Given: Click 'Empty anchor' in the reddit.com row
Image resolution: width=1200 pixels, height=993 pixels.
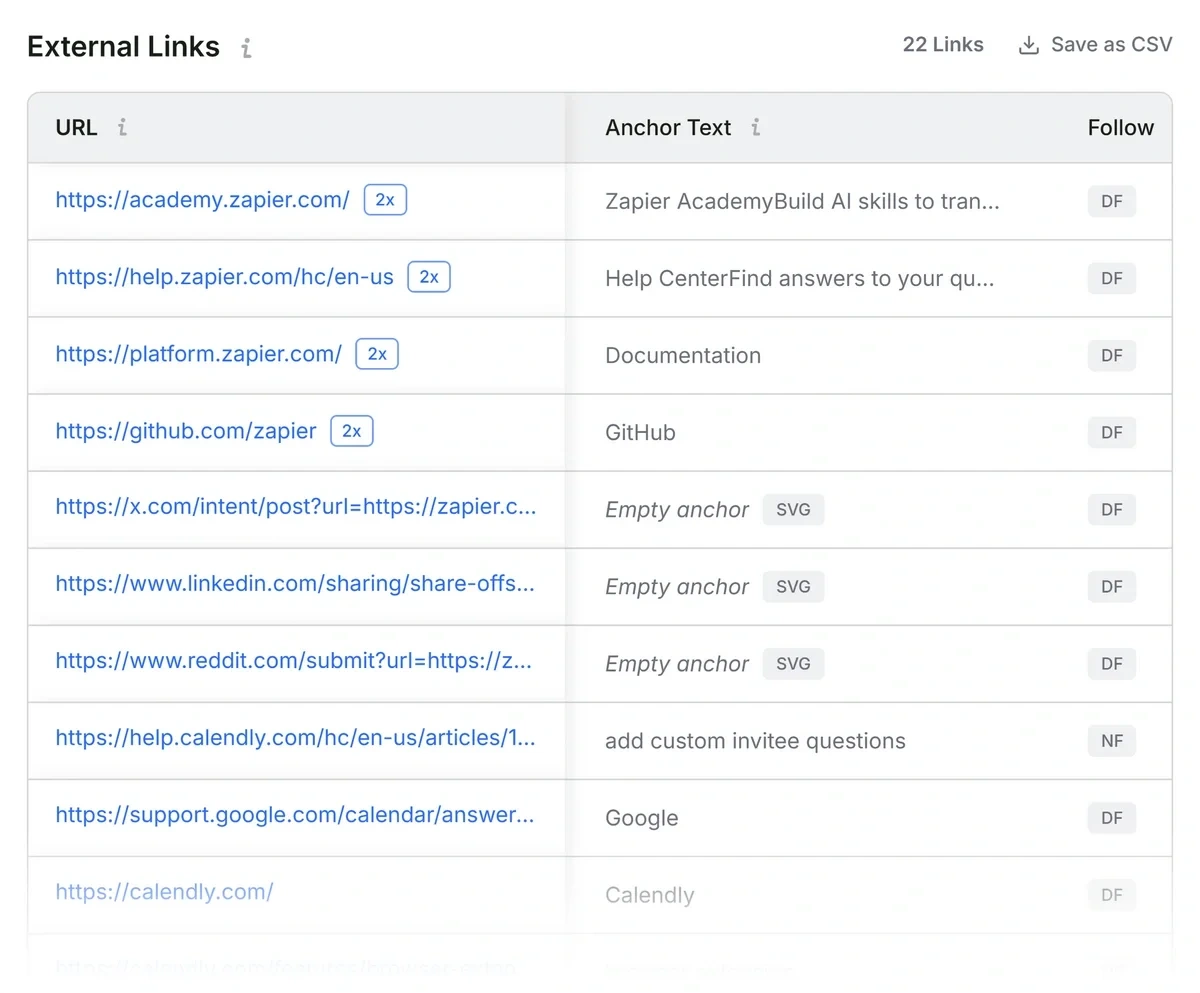Looking at the screenshot, I should [677, 663].
